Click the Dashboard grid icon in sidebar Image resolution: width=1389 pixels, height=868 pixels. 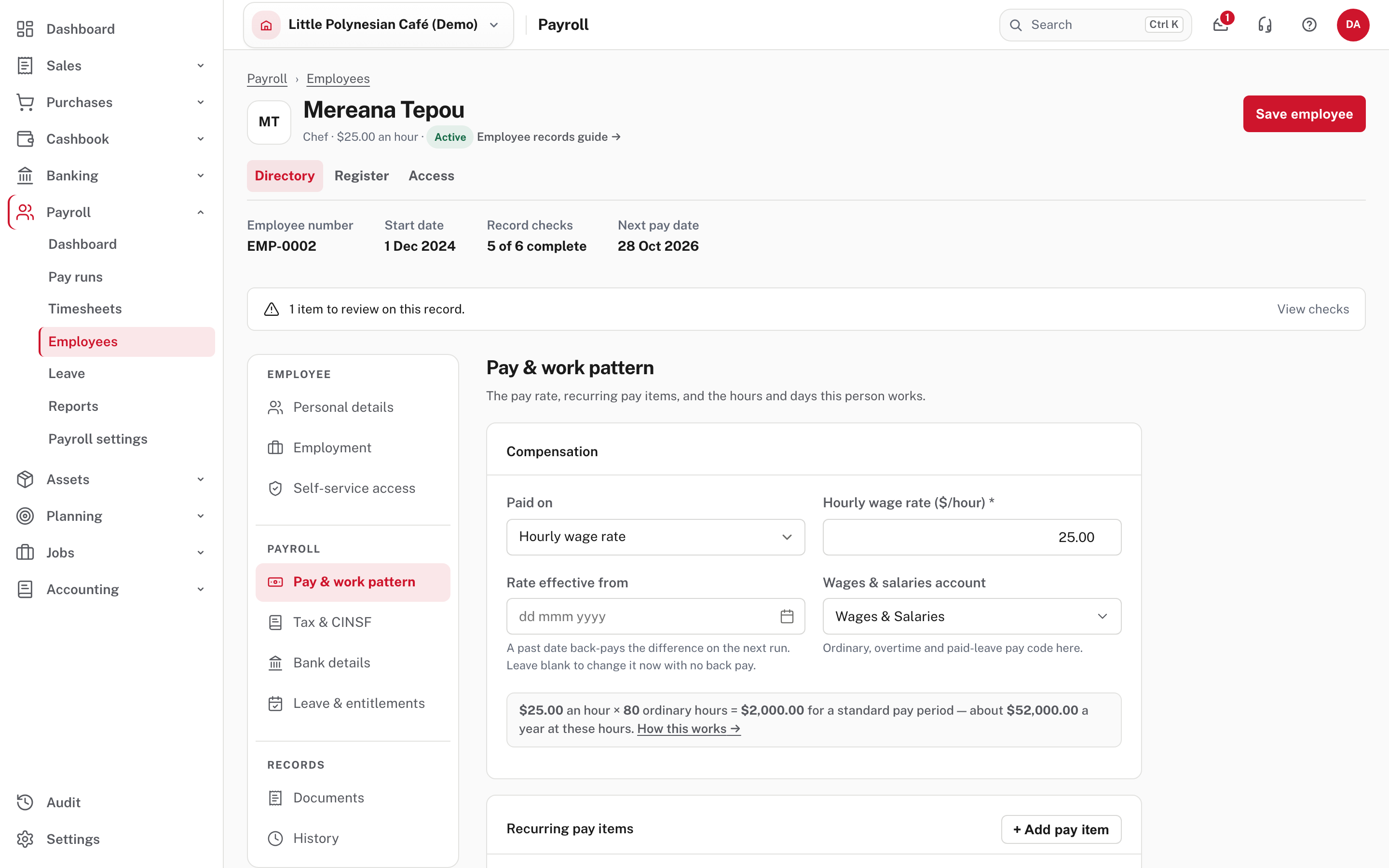point(25,29)
